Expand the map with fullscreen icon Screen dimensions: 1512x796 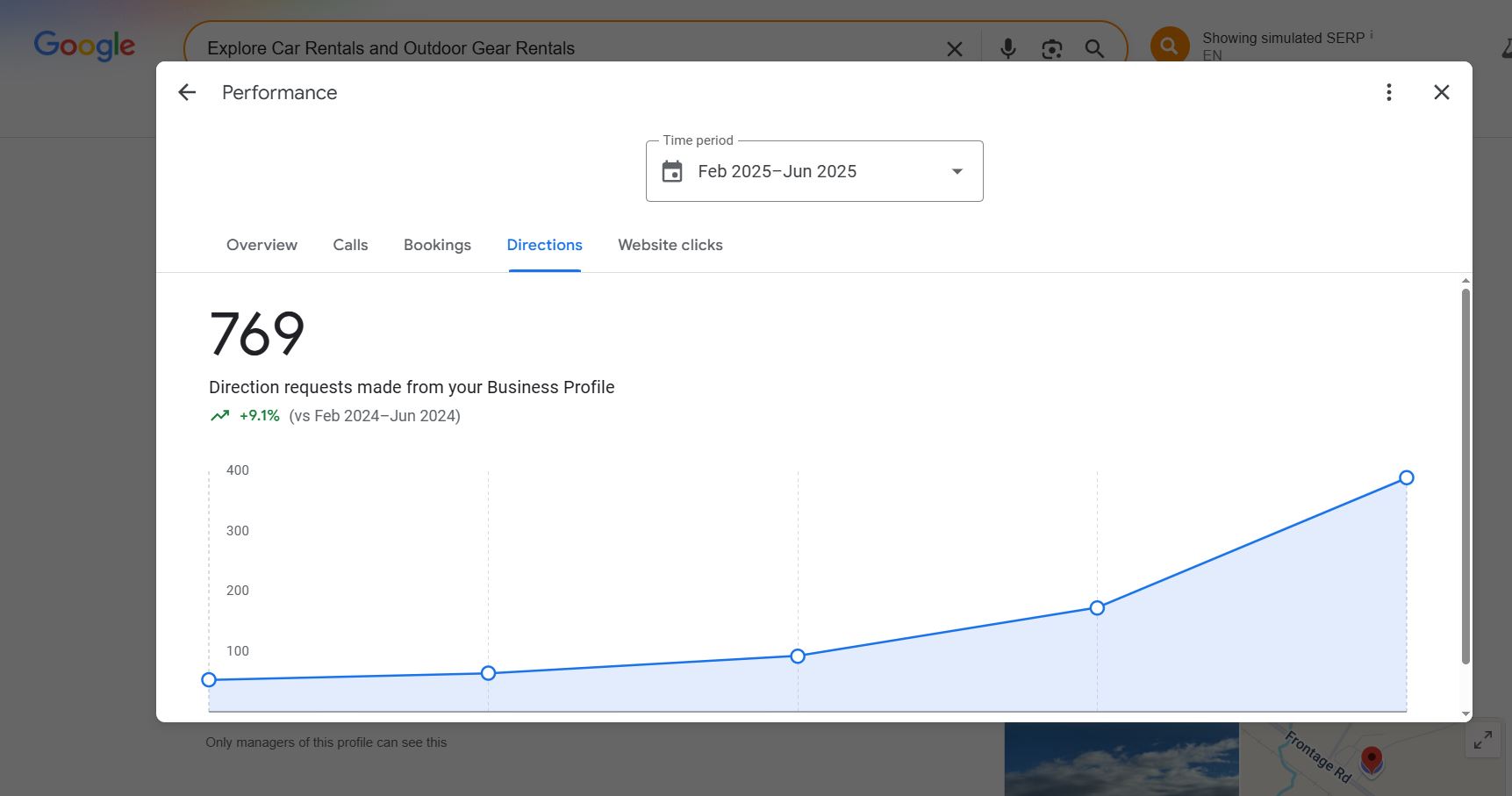[1483, 740]
